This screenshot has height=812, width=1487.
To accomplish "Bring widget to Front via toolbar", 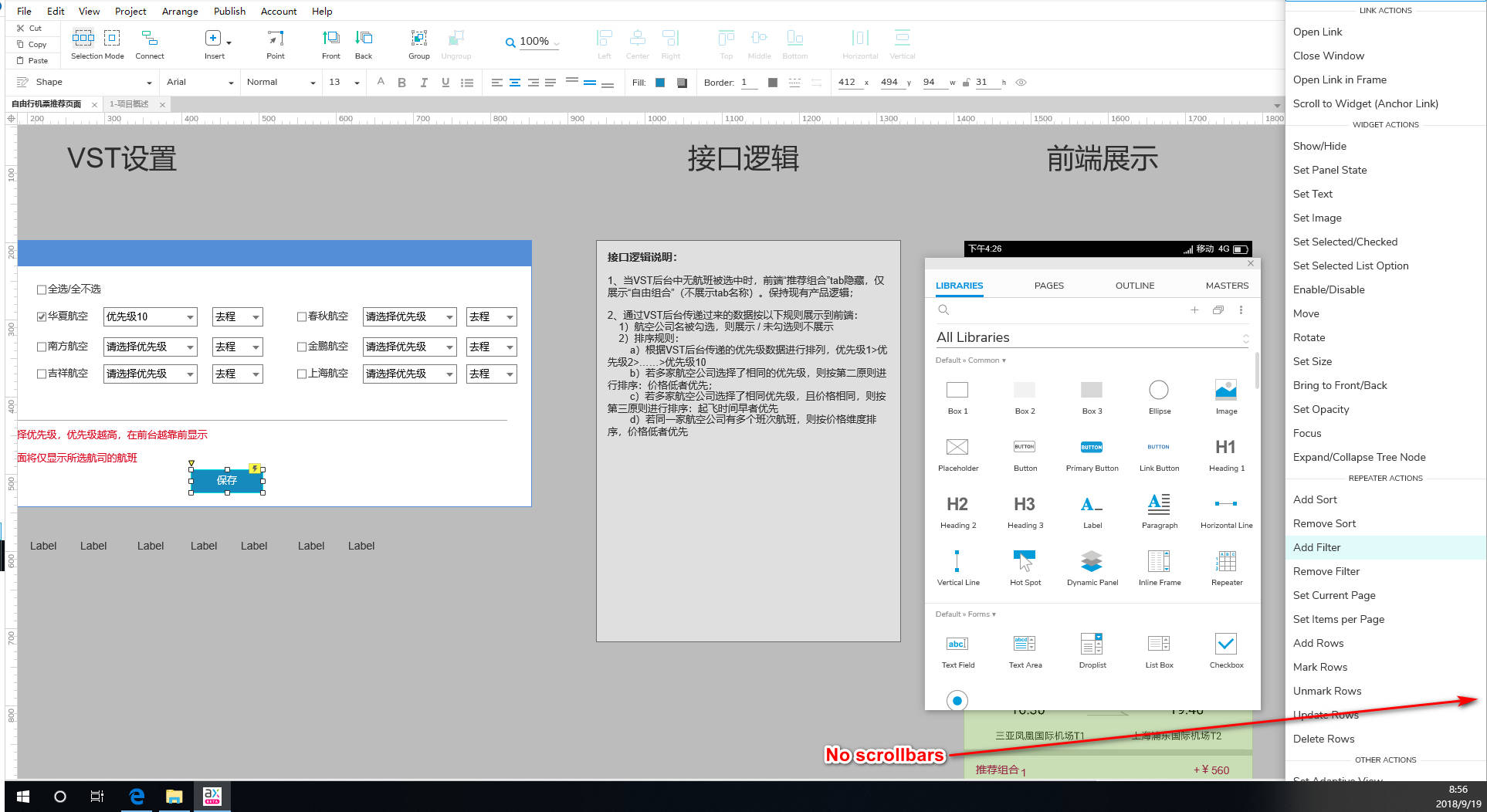I will 330,44.
